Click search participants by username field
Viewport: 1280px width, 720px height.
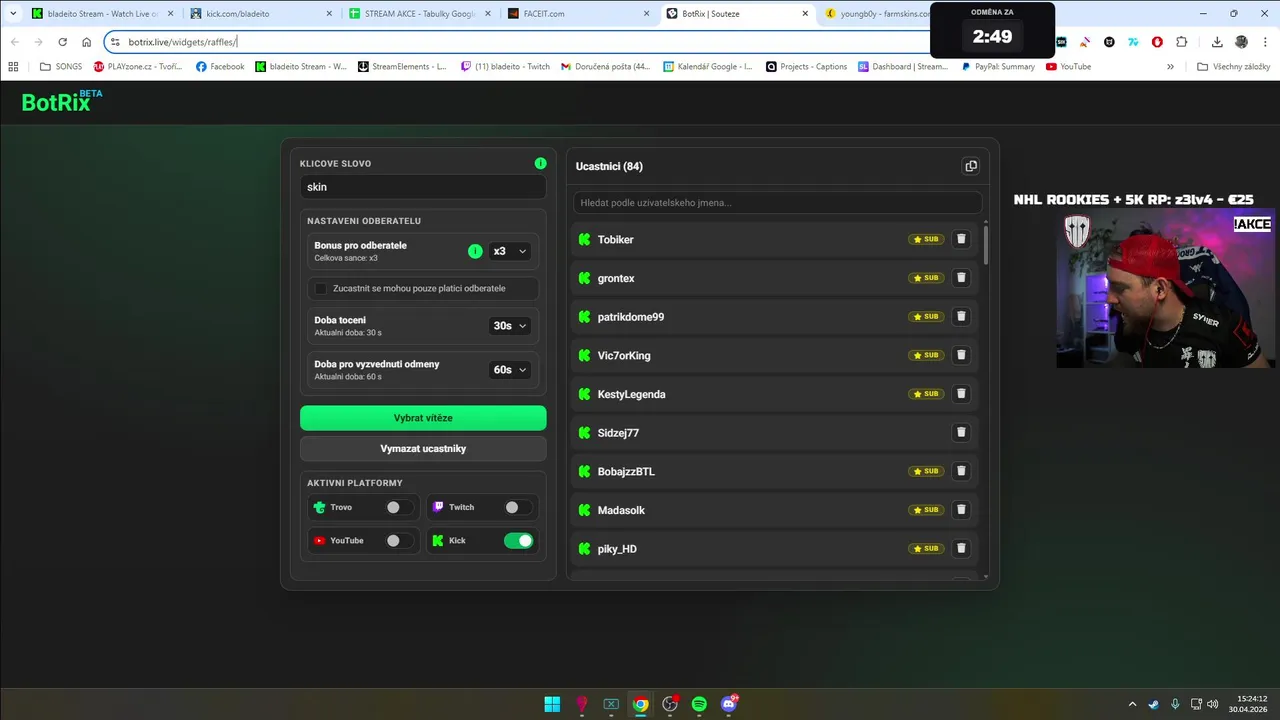tap(777, 203)
